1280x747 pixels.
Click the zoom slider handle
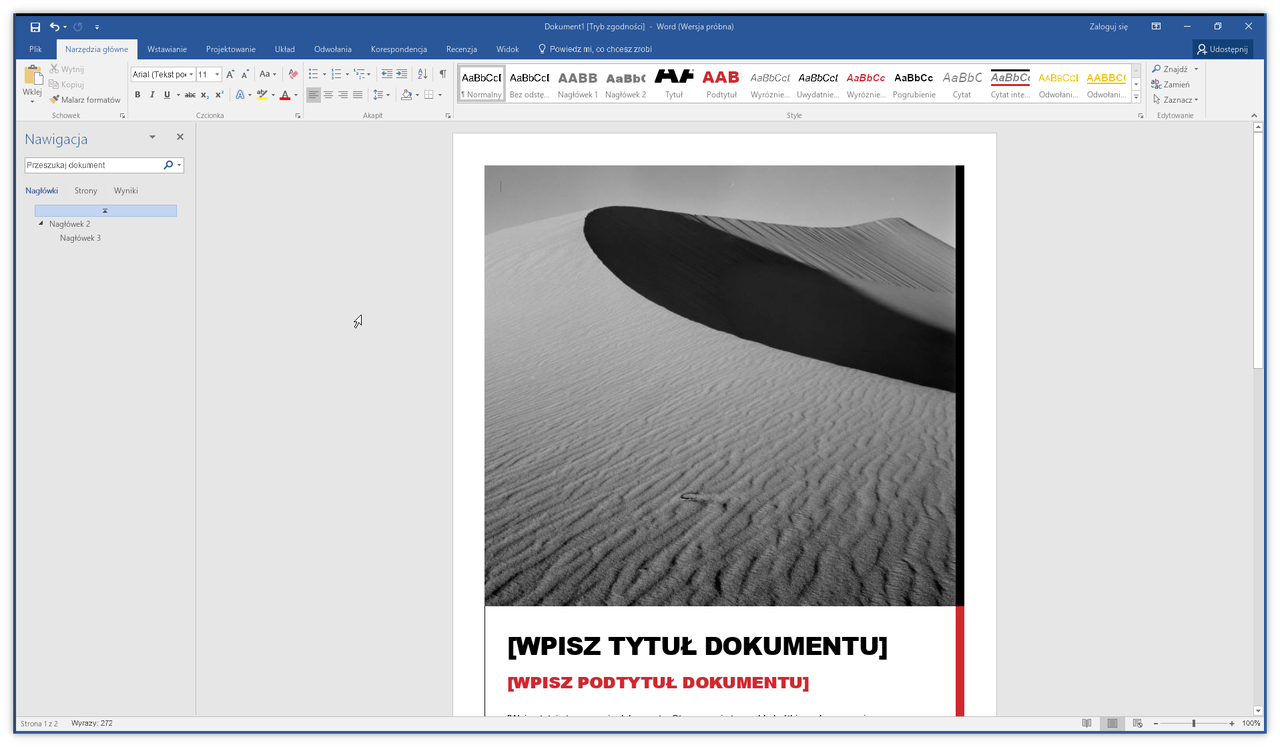coord(1193,723)
